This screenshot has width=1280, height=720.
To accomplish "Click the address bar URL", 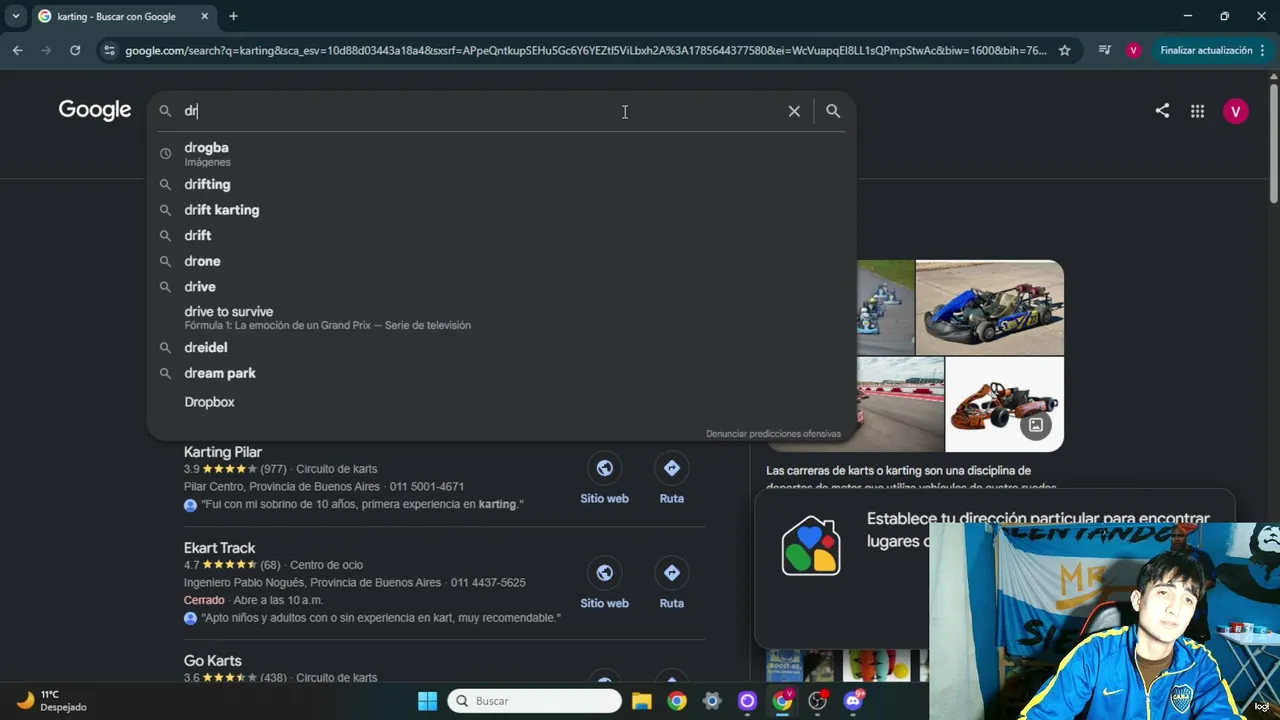I will click(x=586, y=50).
